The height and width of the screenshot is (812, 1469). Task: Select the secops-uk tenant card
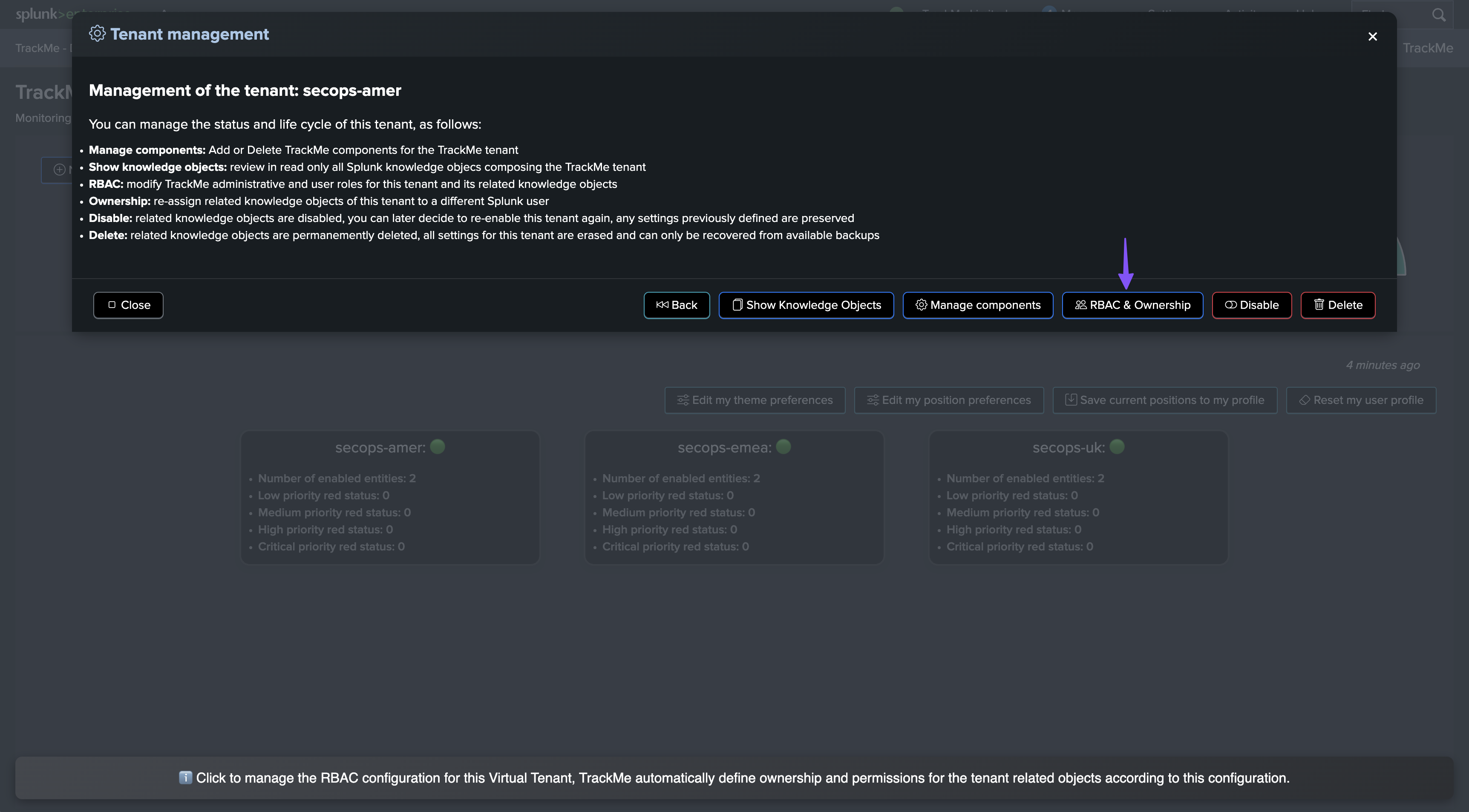(x=1078, y=497)
